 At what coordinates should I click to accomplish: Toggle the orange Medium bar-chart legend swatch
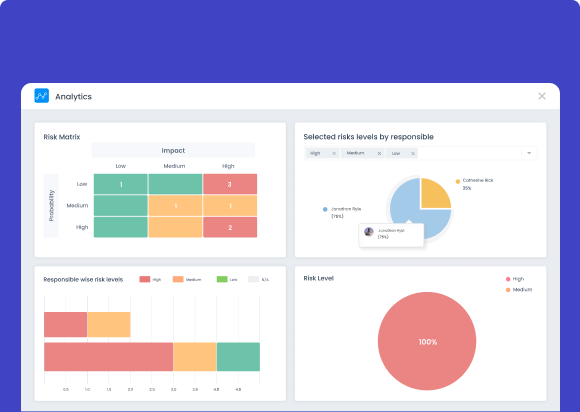click(x=178, y=279)
